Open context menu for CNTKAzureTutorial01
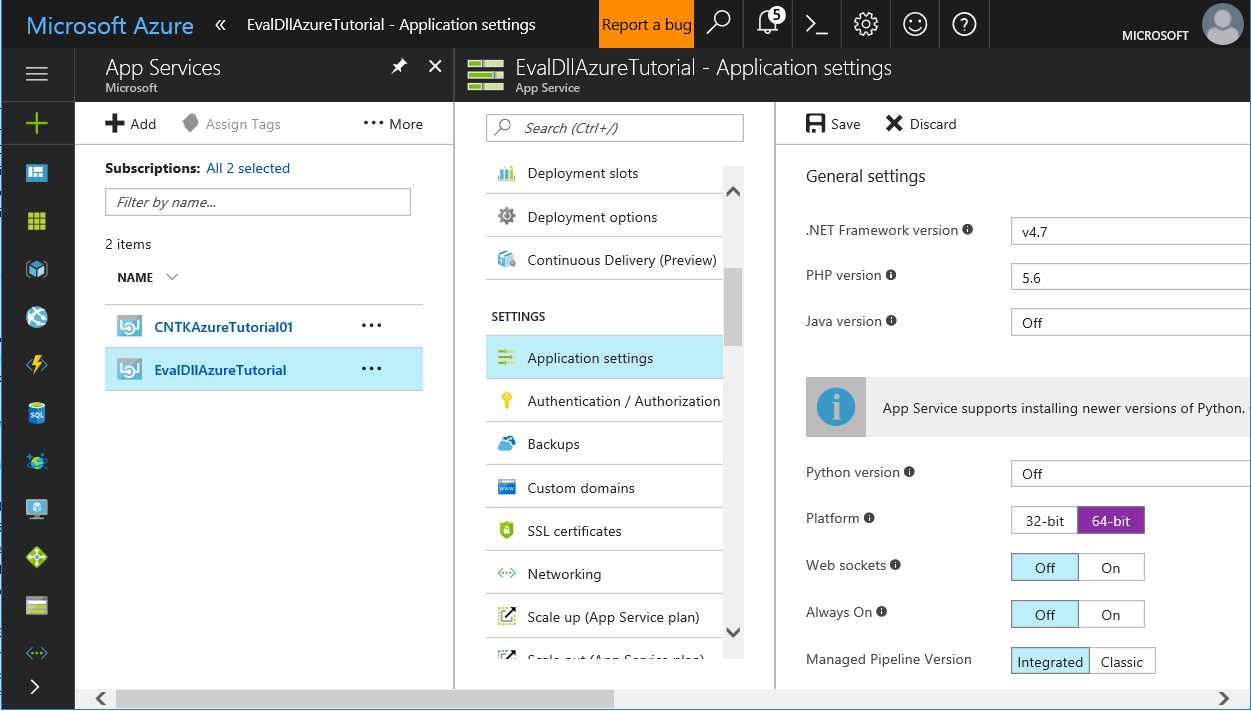The height and width of the screenshot is (711, 1251). (x=372, y=326)
